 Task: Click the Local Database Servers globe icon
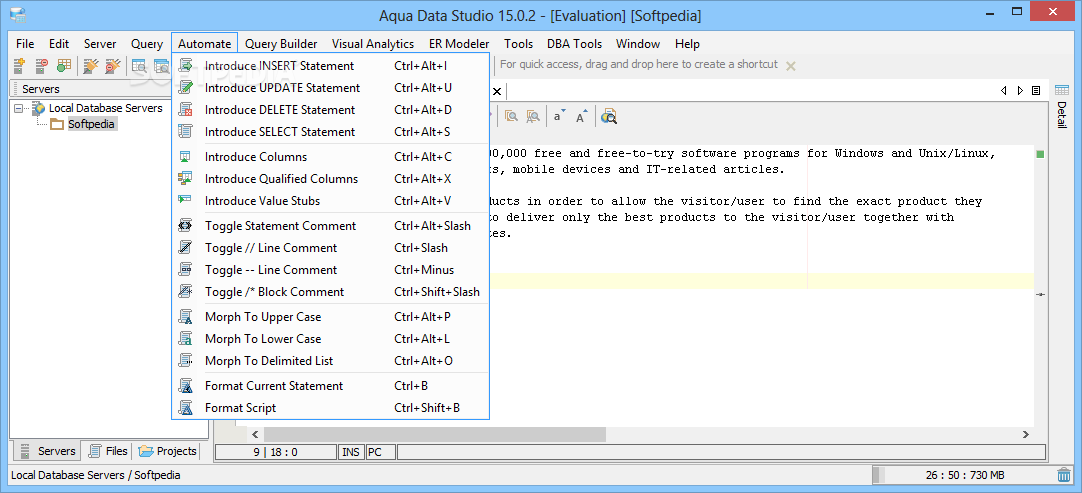pyautogui.click(x=39, y=108)
